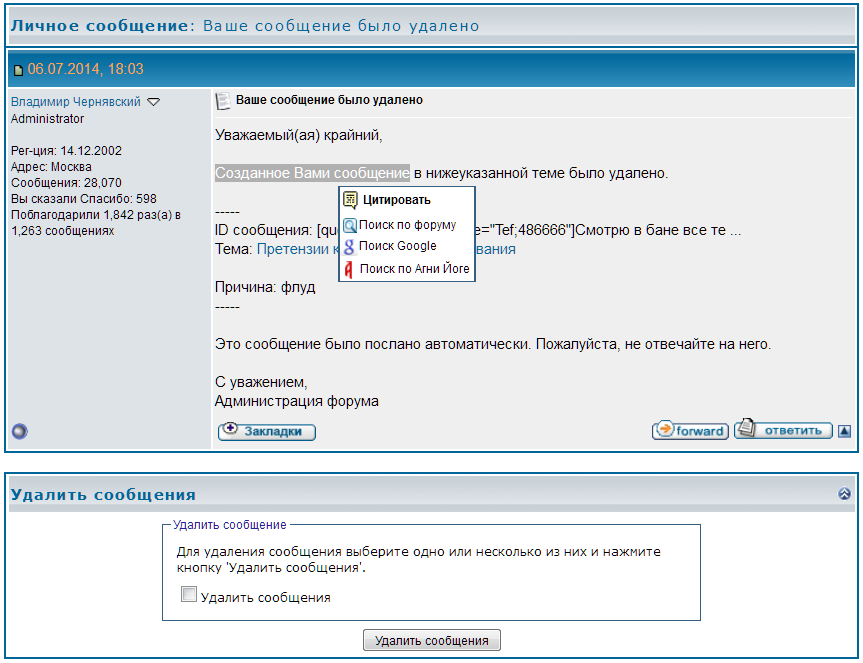Click the Google search icon in popup
The width and height of the screenshot is (863, 663).
click(x=349, y=246)
